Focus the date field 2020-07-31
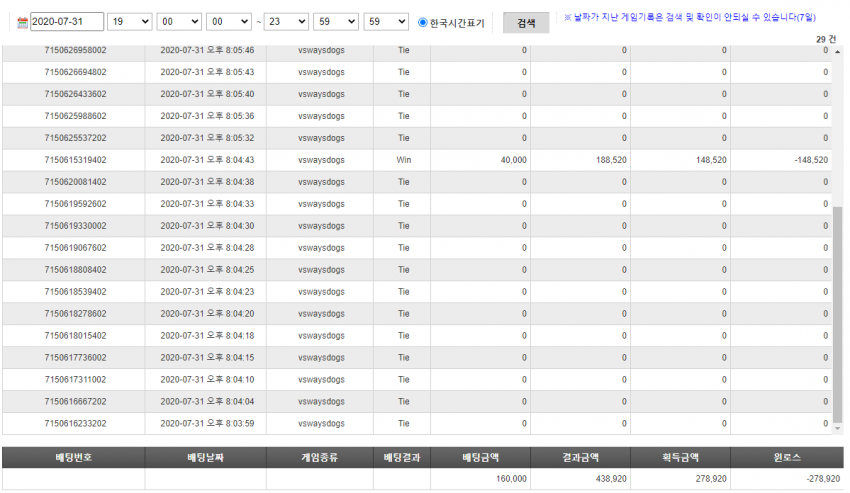The width and height of the screenshot is (850, 493). coord(67,22)
